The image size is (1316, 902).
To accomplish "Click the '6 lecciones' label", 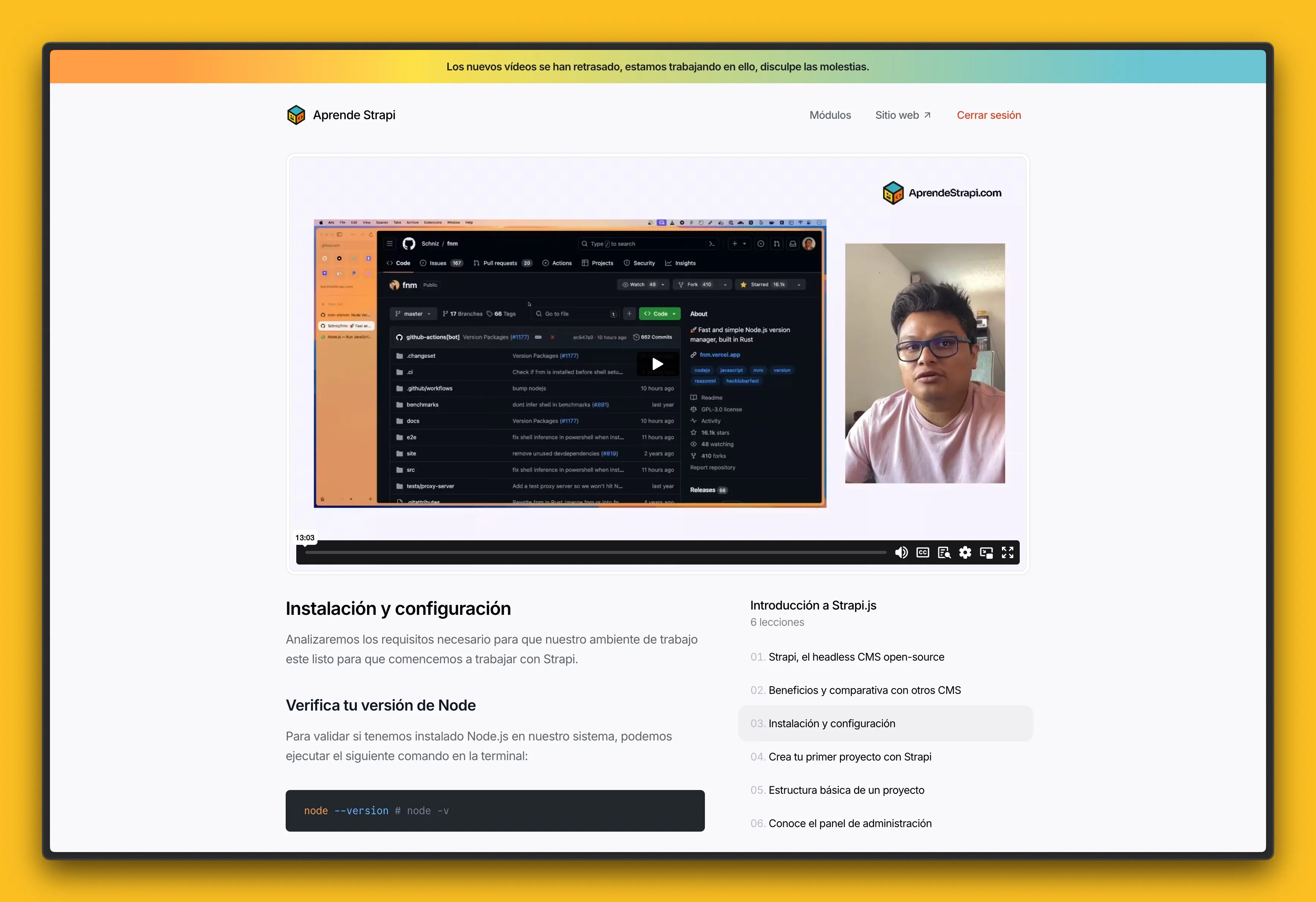I will (777, 622).
